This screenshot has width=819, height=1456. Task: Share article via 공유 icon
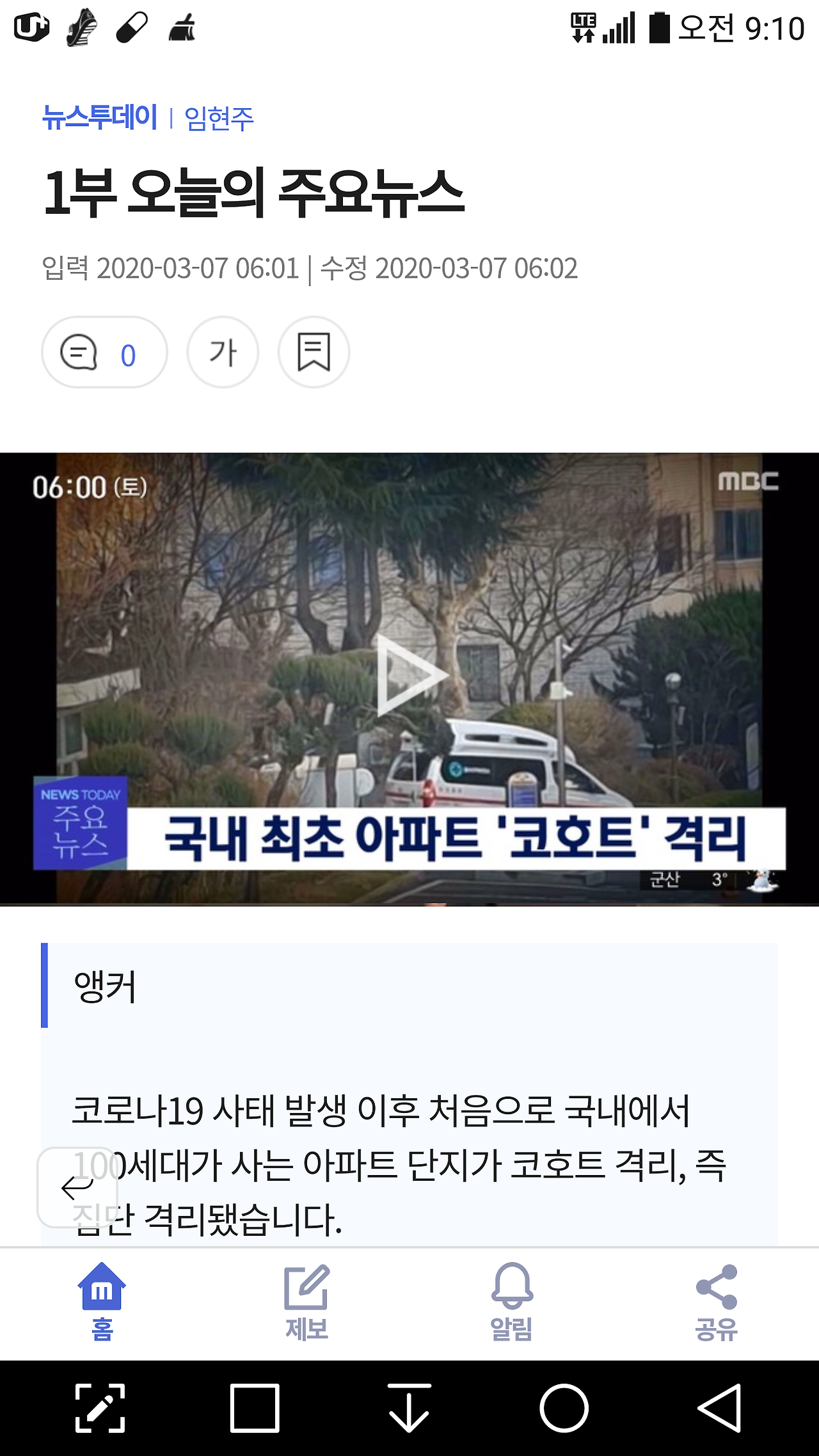[716, 1303]
